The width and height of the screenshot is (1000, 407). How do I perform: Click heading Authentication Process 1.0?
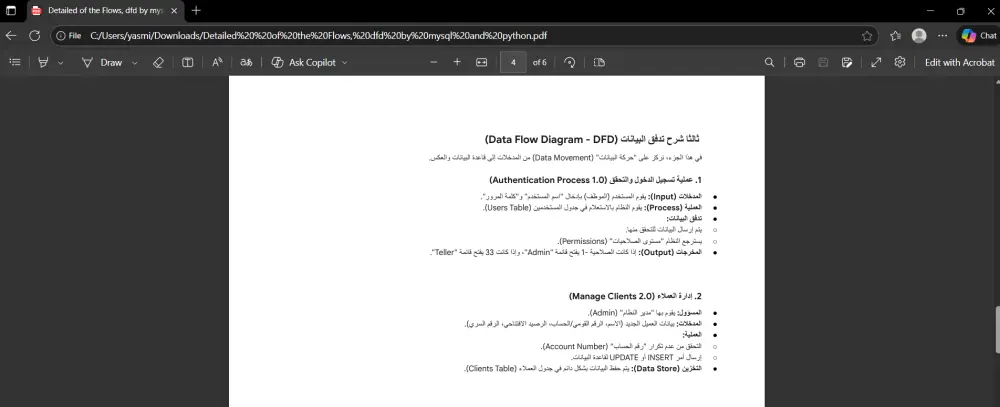pyautogui.click(x=548, y=180)
